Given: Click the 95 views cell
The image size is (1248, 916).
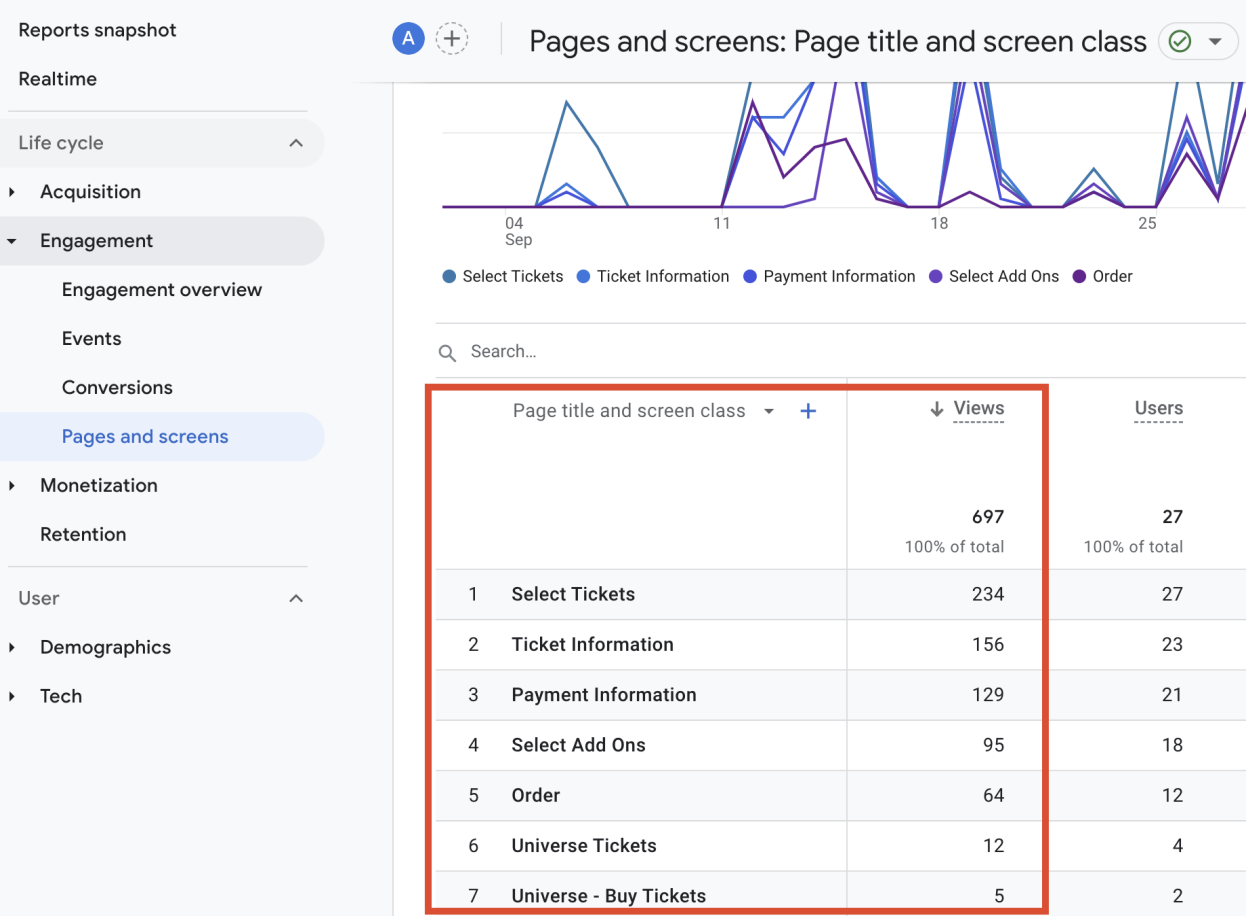Looking at the screenshot, I should (993, 745).
